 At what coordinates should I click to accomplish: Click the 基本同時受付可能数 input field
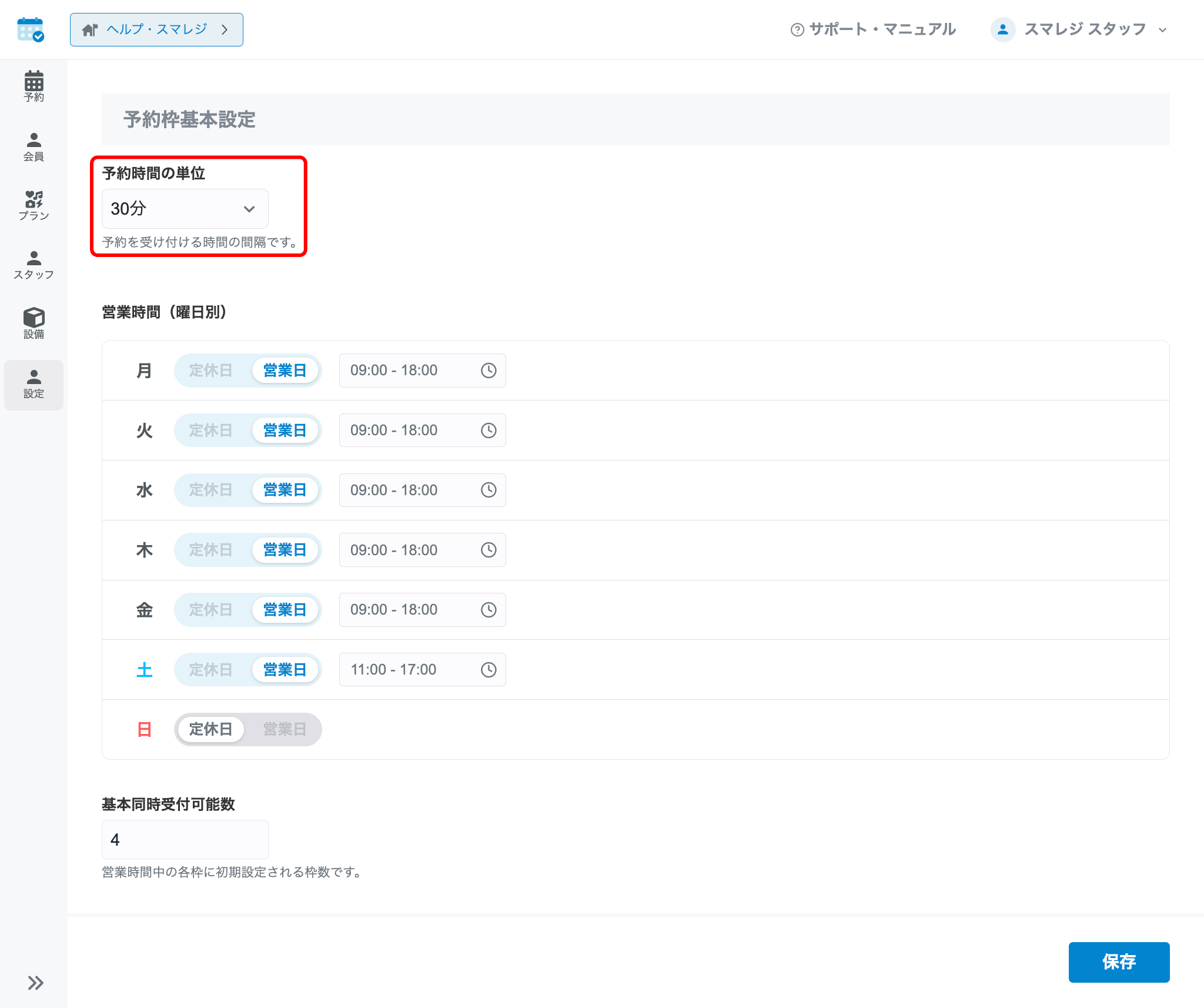click(x=185, y=840)
